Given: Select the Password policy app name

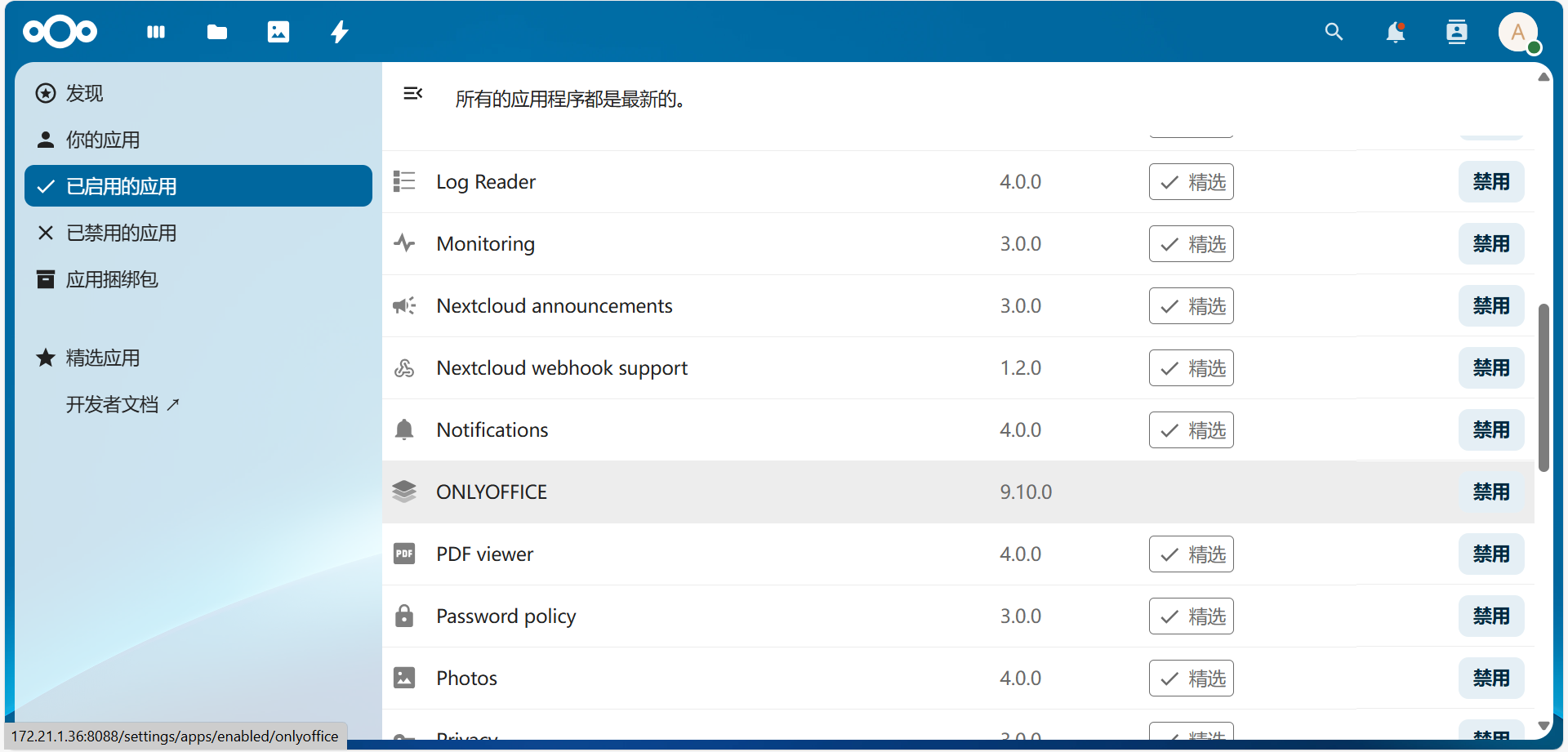Looking at the screenshot, I should click(506, 616).
